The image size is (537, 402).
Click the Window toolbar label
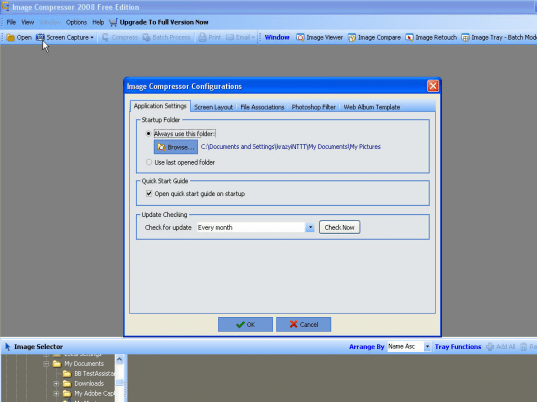277,37
